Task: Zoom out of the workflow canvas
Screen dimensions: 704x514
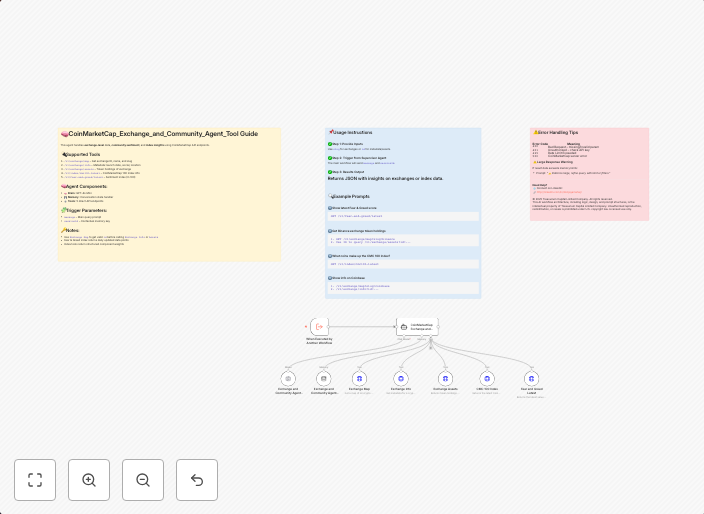Action: click(x=143, y=480)
